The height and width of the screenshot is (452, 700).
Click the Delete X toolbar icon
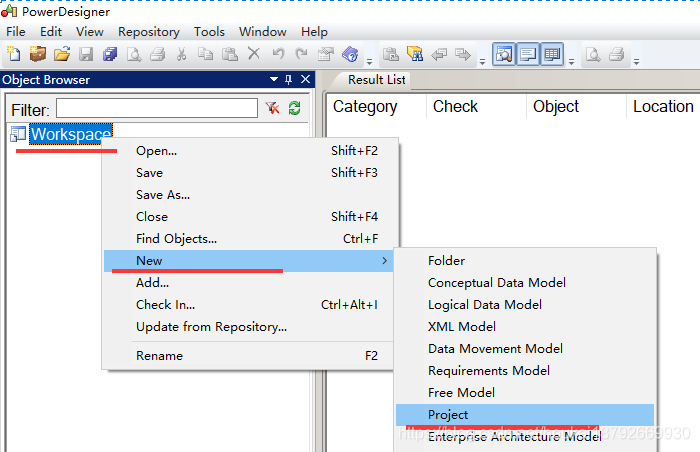pyautogui.click(x=254, y=54)
